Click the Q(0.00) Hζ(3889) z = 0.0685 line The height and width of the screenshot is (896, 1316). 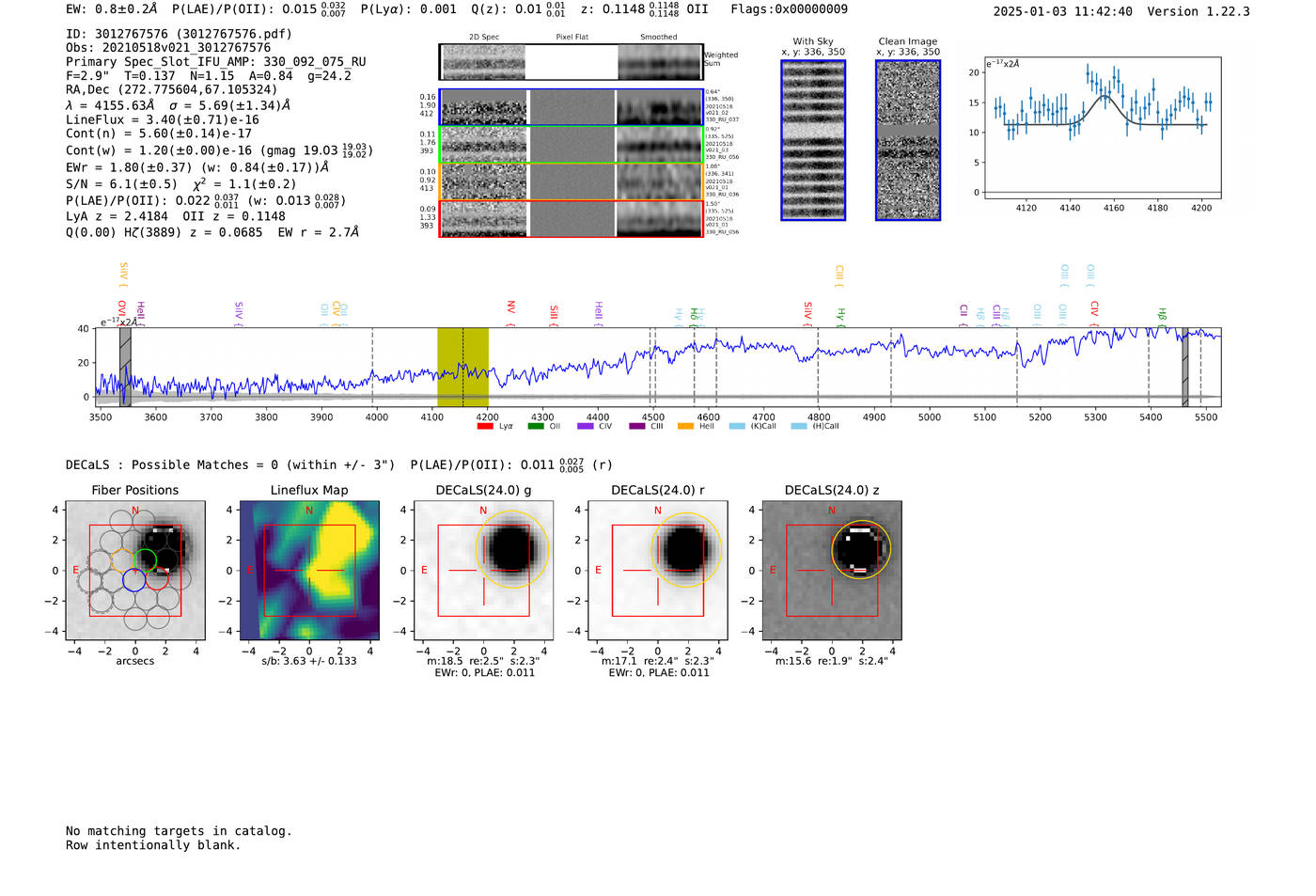[x=212, y=232]
